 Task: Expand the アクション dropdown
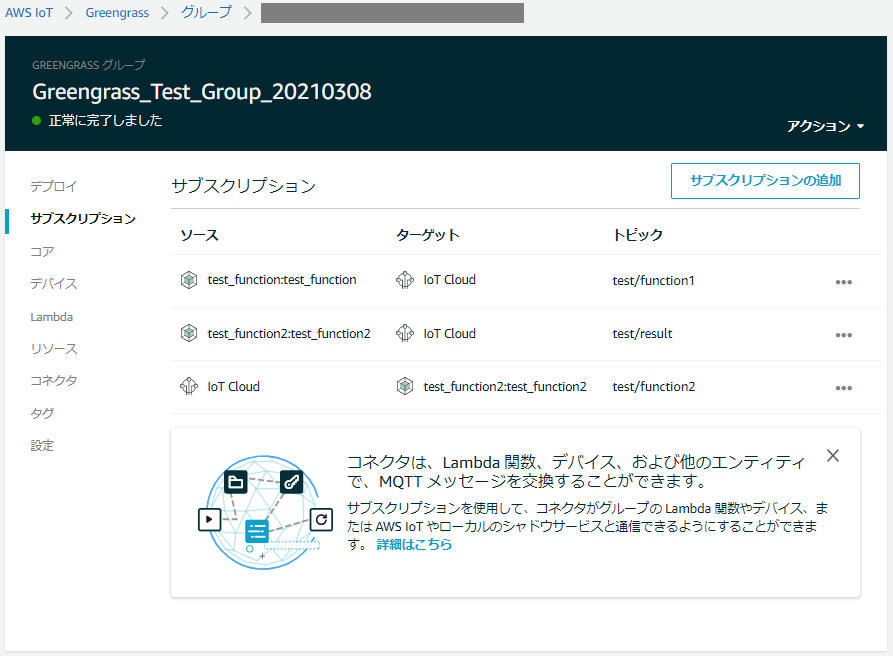click(825, 126)
